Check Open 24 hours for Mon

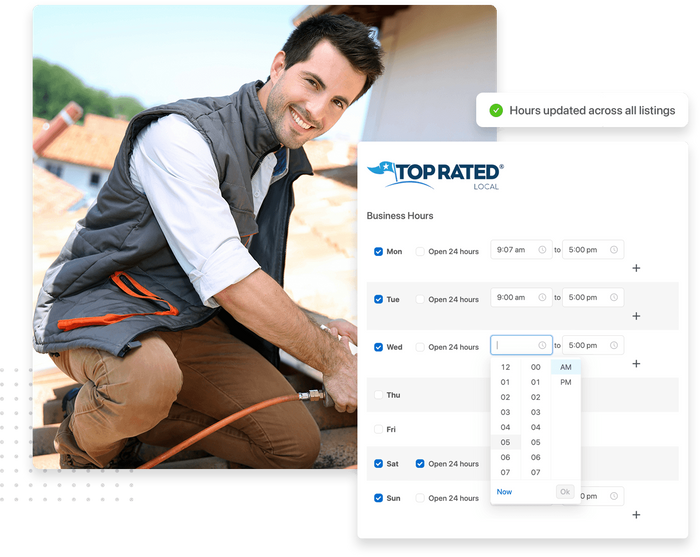(420, 252)
